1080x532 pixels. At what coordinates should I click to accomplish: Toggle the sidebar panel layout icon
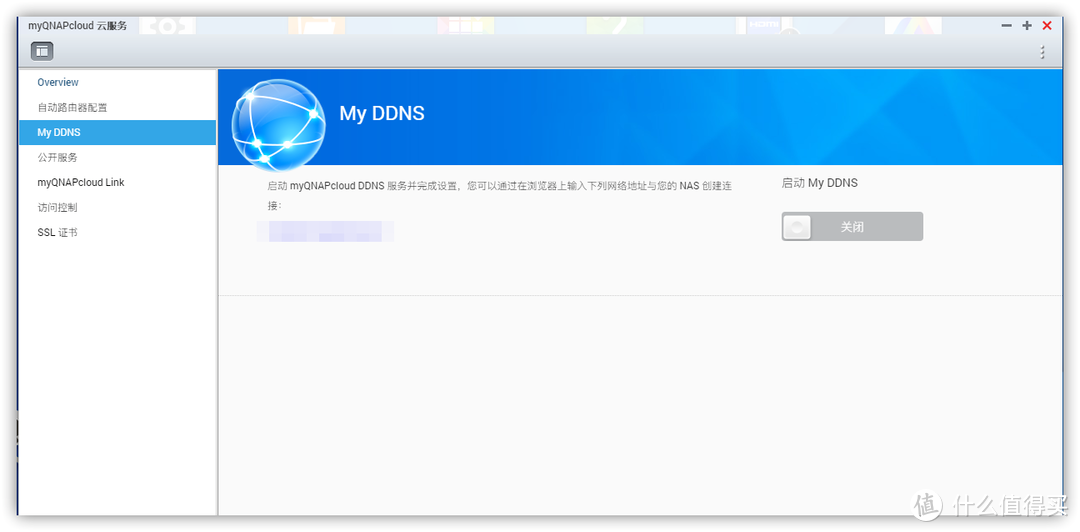tap(42, 51)
